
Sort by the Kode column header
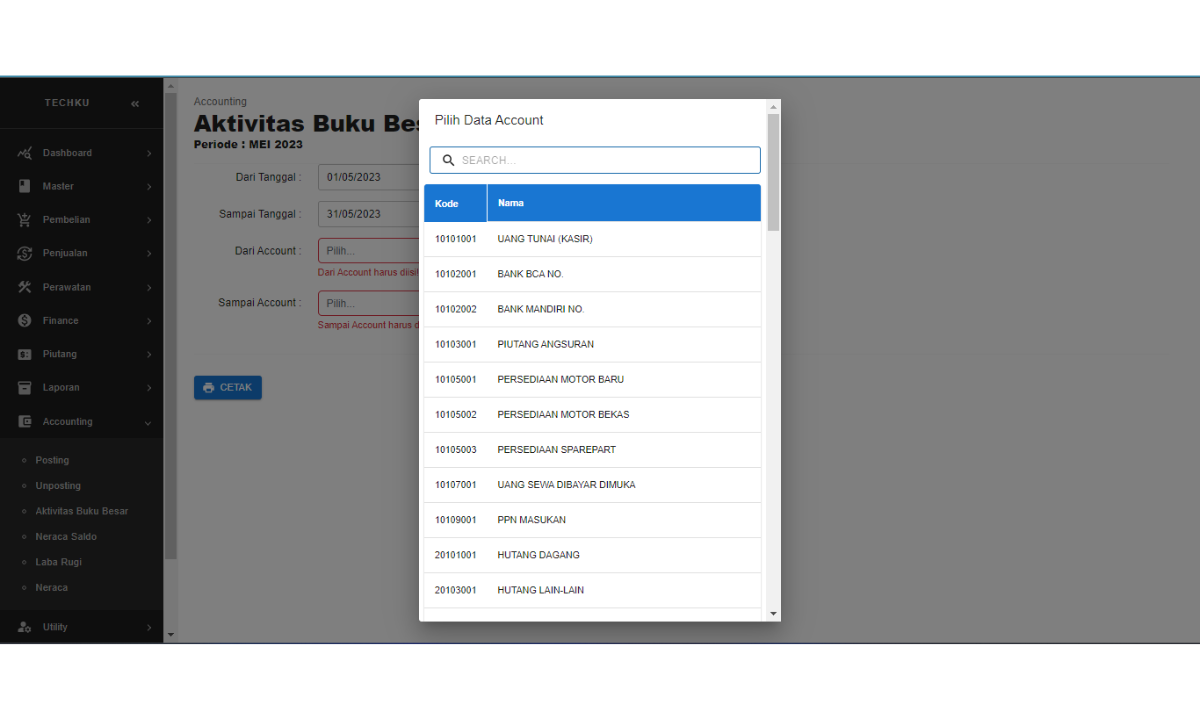(x=447, y=203)
